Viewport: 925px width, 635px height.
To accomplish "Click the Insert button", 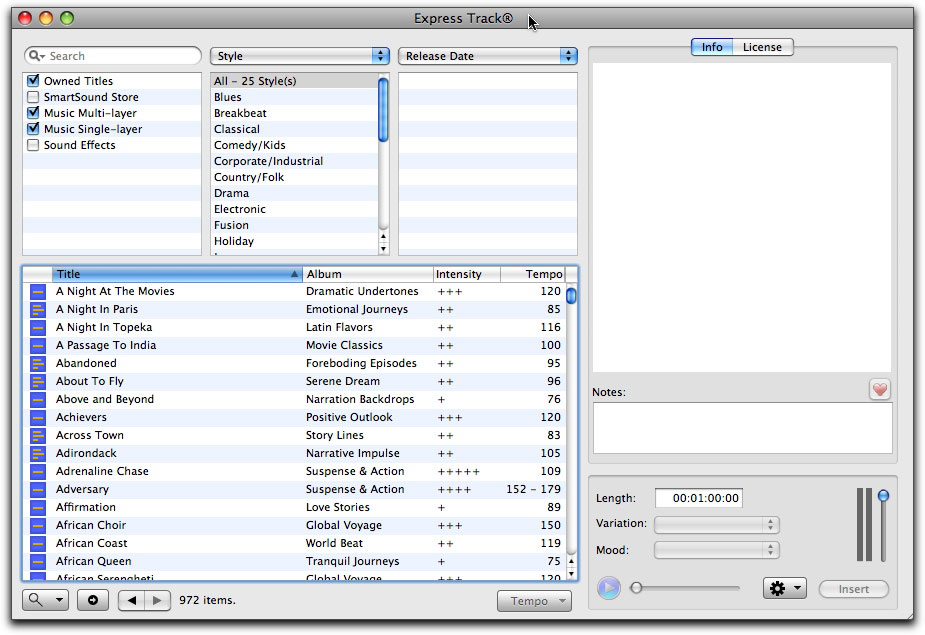I will 854,589.
